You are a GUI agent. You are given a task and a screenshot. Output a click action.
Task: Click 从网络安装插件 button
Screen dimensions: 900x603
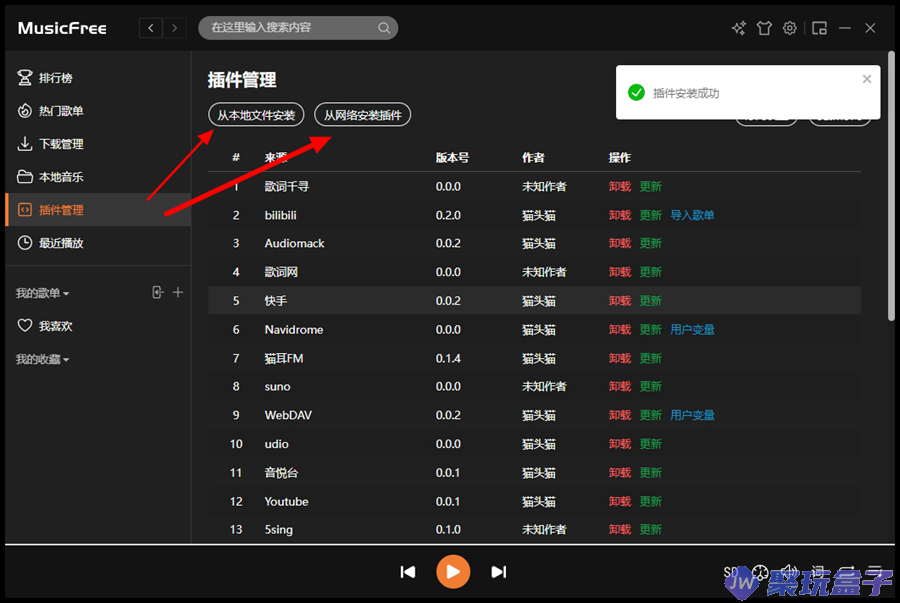tap(362, 115)
